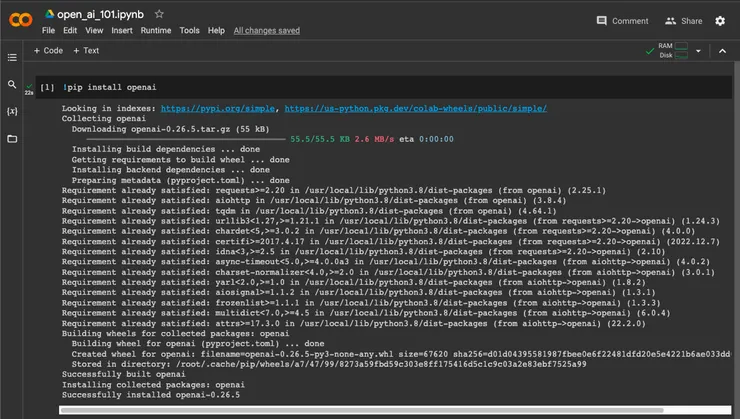This screenshot has height=419, width=740.
Task: Click the pip install openai code cell
Action: click(384, 87)
